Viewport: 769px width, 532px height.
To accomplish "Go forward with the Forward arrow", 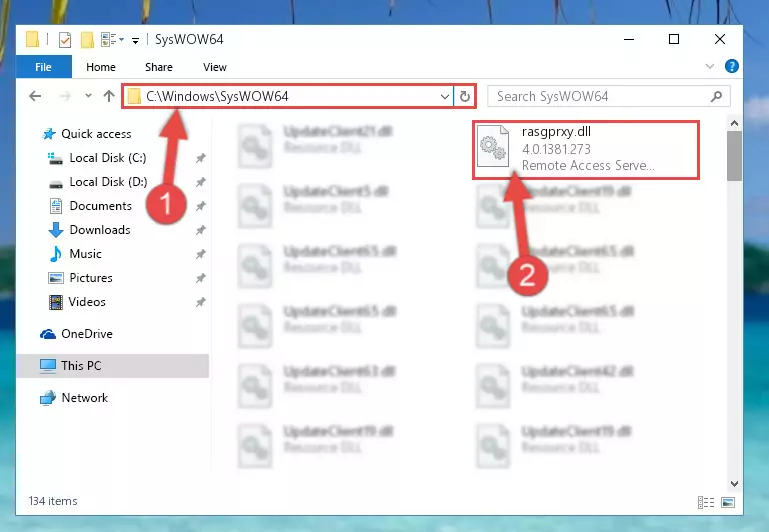I will point(65,96).
